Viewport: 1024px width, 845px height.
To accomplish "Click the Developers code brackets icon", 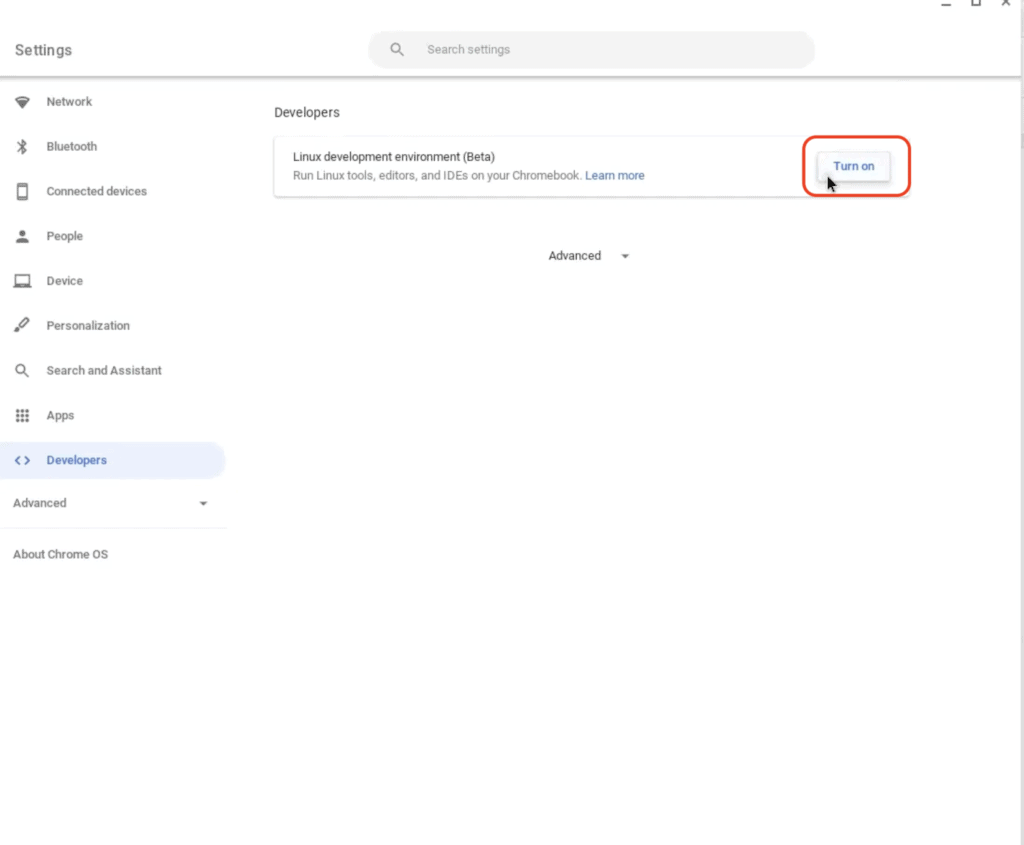I will 22,460.
